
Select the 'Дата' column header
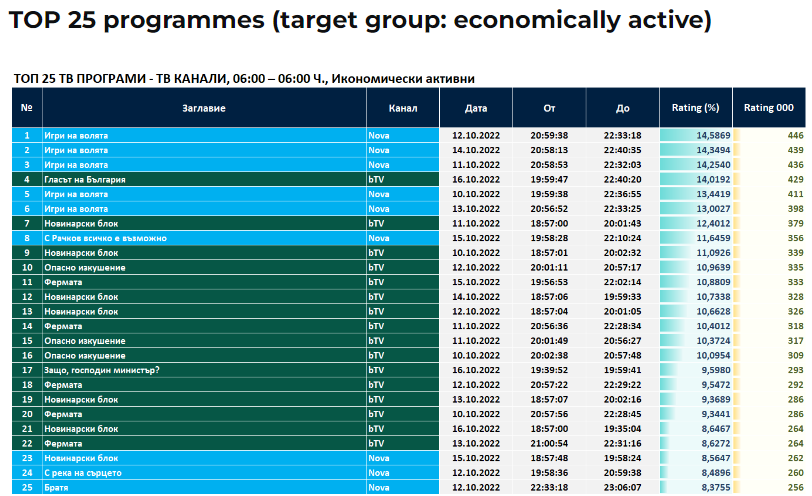click(476, 108)
